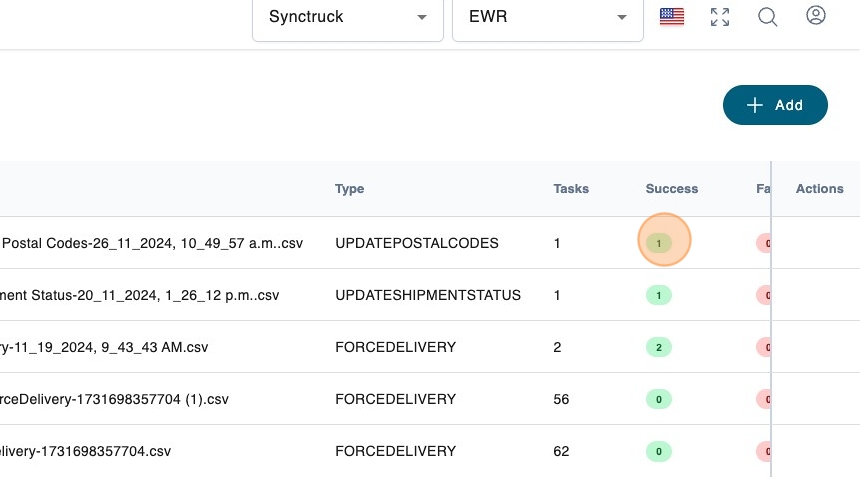
Task: Expand the EWR station dropdown
Action: (x=547, y=18)
